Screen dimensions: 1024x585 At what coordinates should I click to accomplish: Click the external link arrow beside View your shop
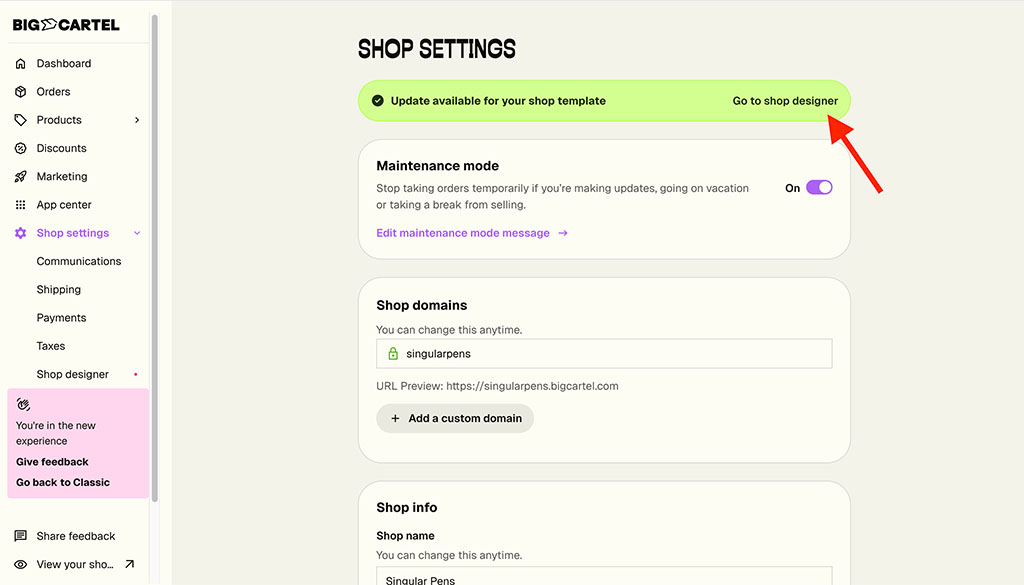point(129,564)
